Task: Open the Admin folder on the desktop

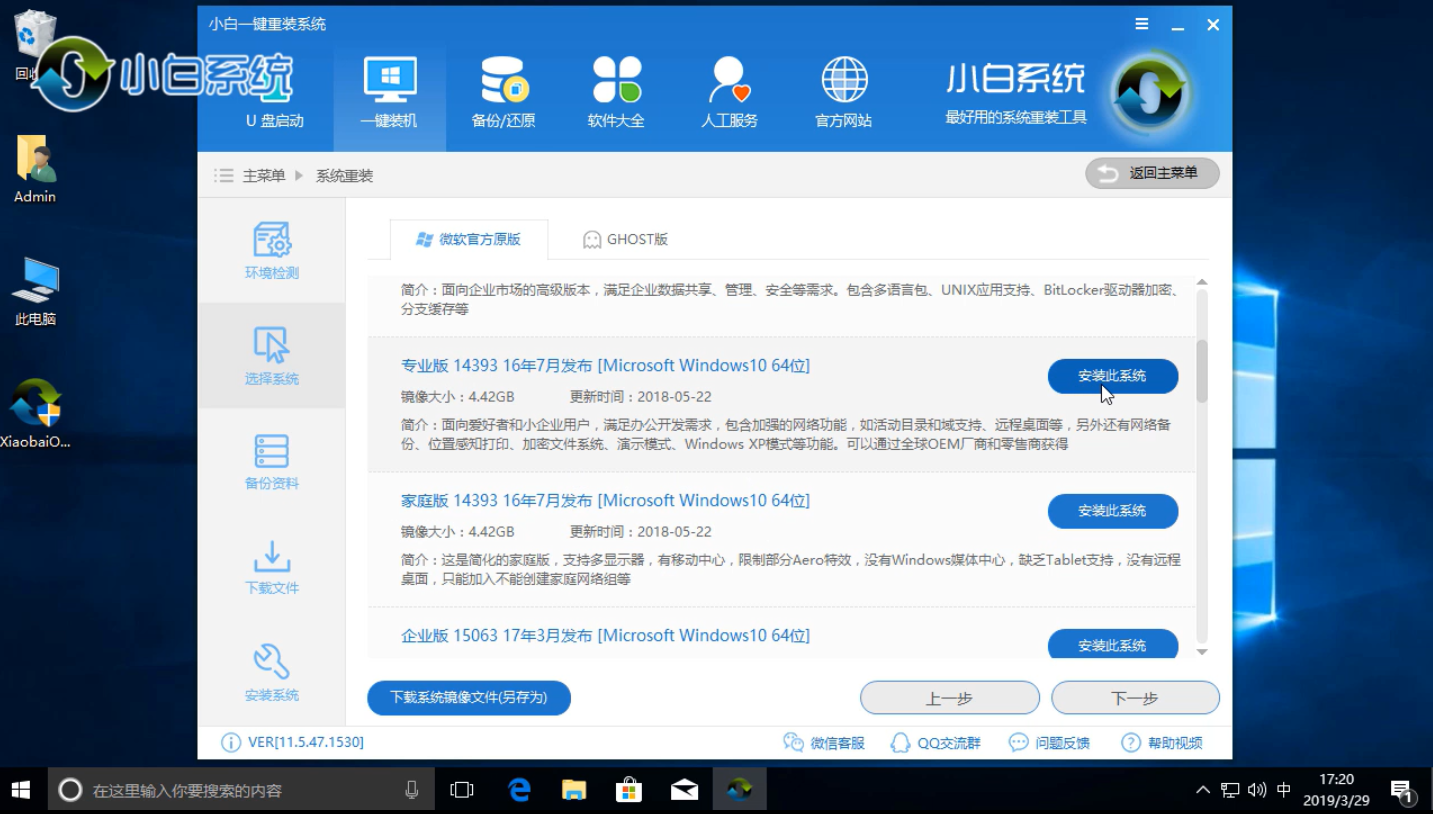Action: tap(35, 168)
